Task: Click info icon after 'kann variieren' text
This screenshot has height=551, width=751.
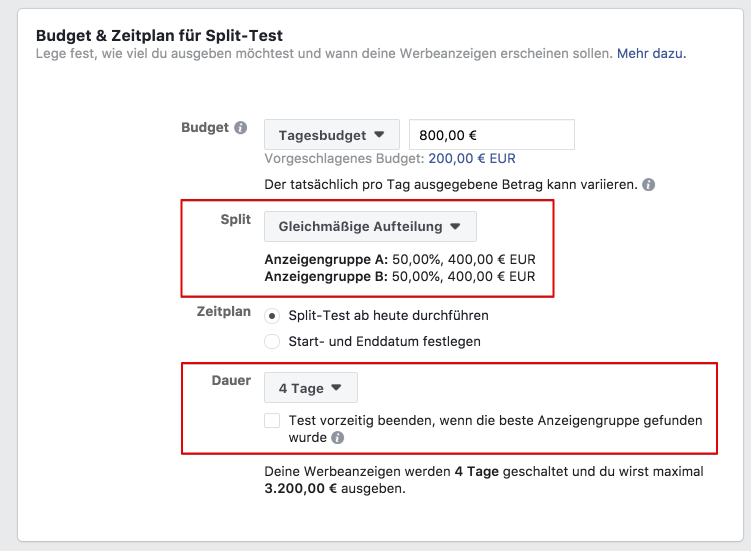Action: coord(649,185)
